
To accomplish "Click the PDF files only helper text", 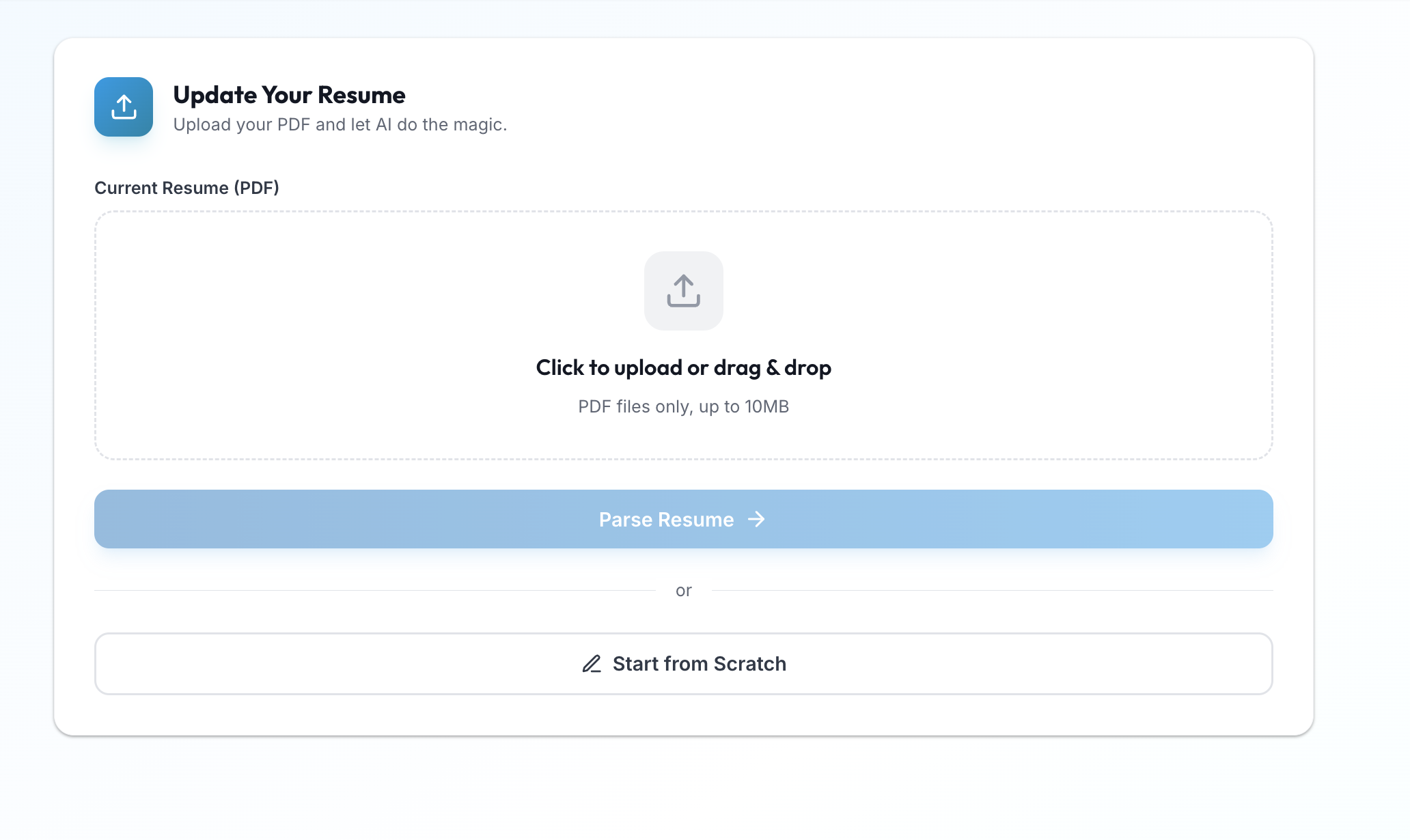I will (683, 406).
